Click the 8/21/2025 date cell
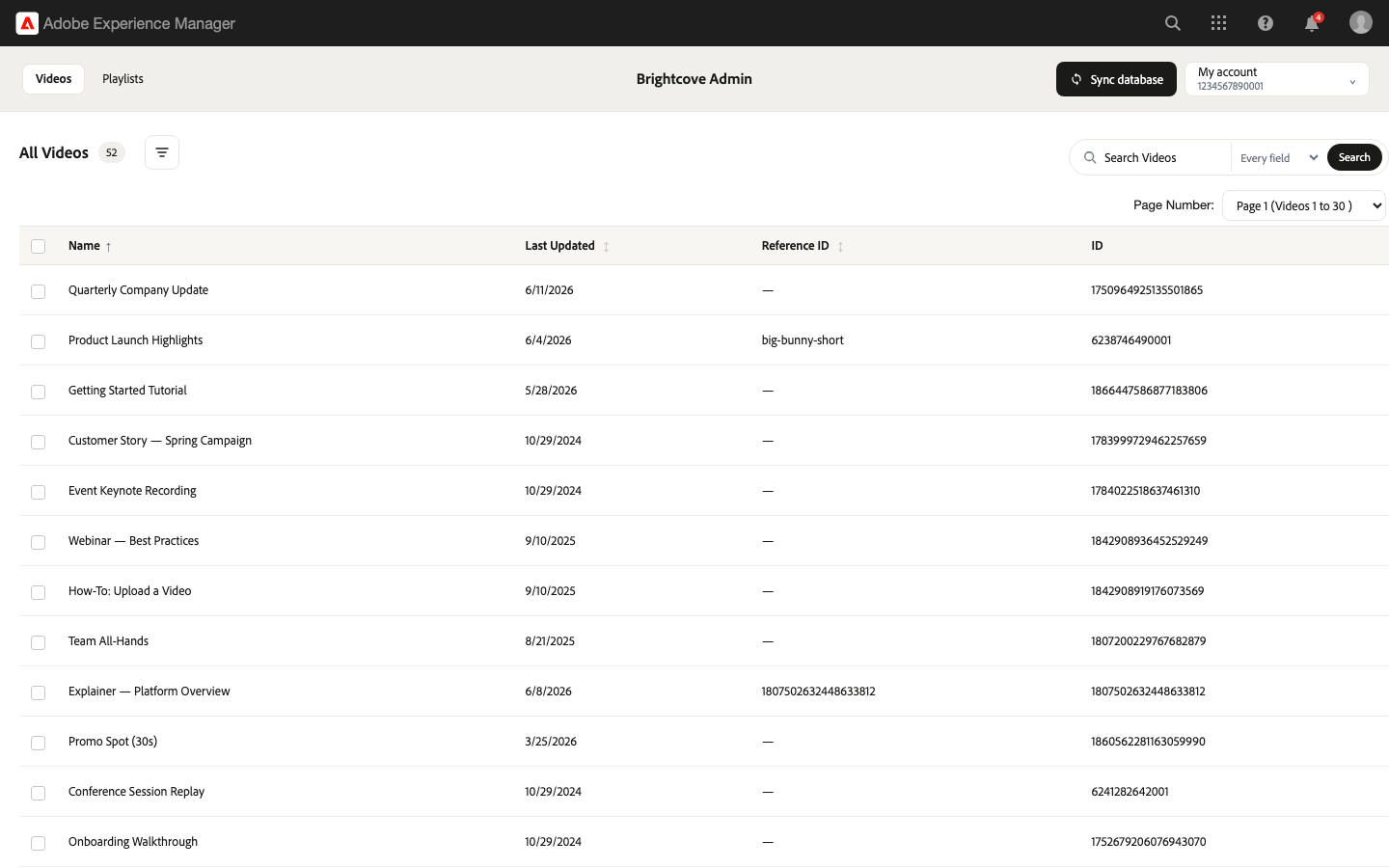 pos(550,641)
